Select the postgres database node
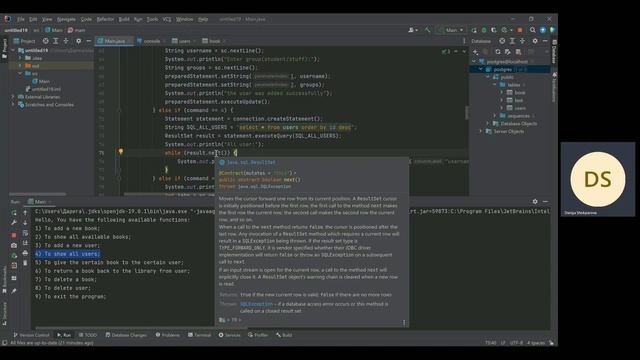The width and height of the screenshot is (640, 360). click(x=510, y=69)
